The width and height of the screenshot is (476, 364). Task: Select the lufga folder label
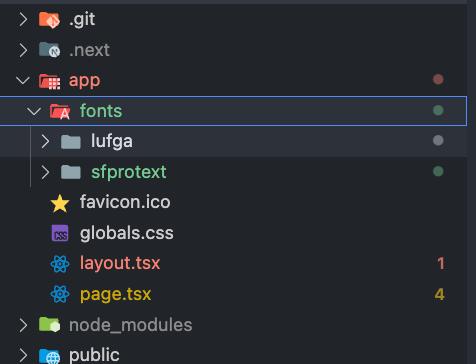pos(112,142)
